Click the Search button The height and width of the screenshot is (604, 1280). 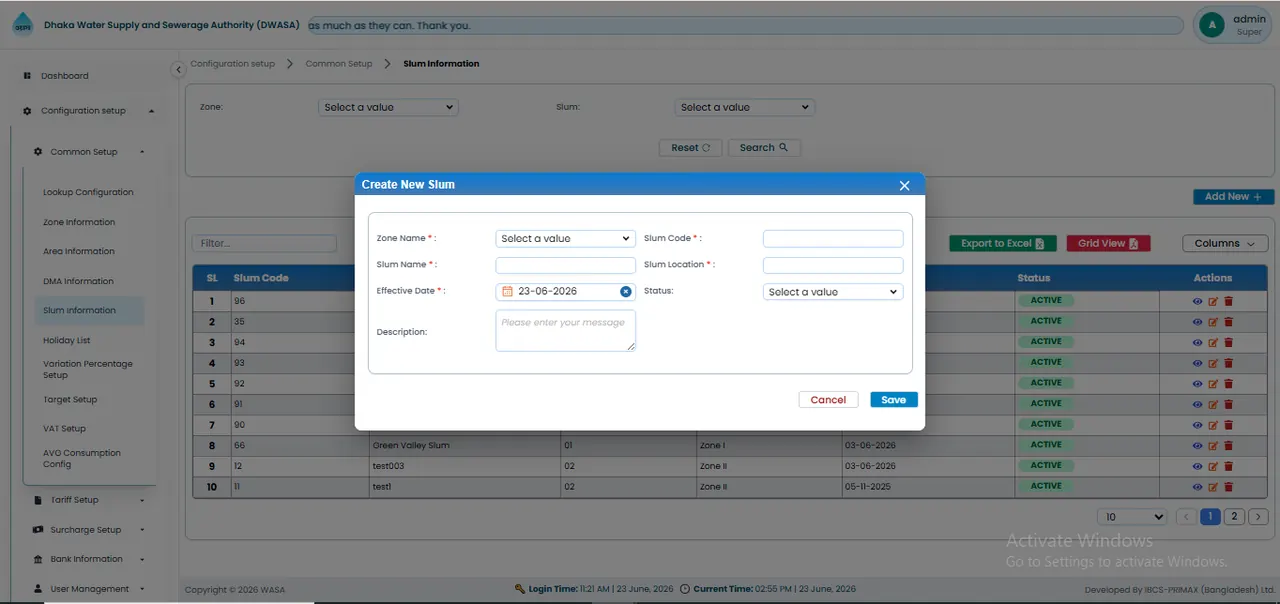coord(764,148)
